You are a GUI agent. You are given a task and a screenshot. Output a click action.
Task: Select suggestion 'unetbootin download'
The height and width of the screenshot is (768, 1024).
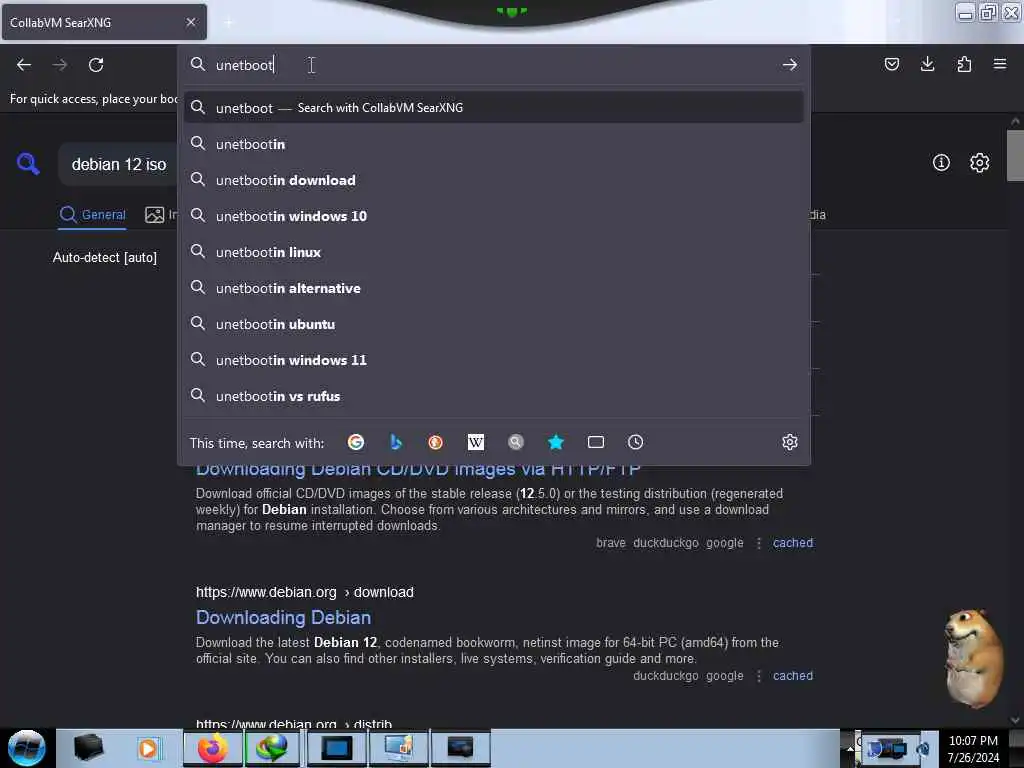coord(494,180)
